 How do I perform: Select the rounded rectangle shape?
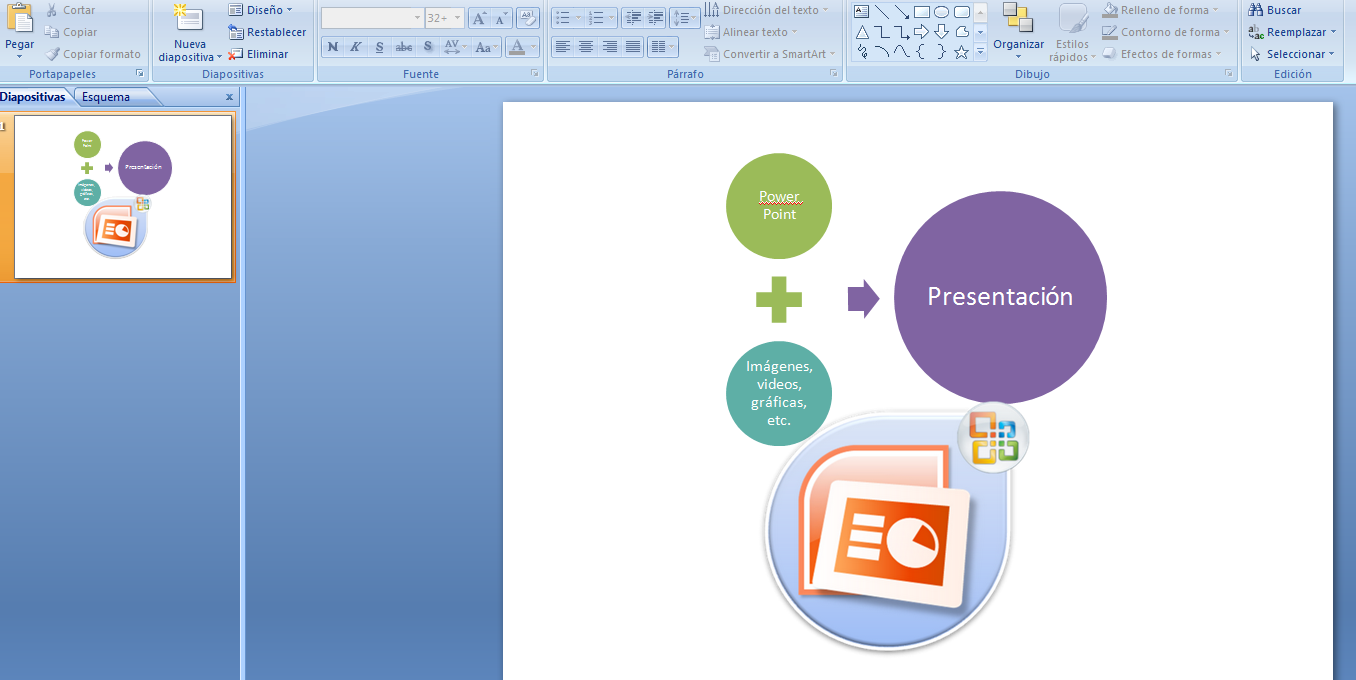[x=962, y=12]
